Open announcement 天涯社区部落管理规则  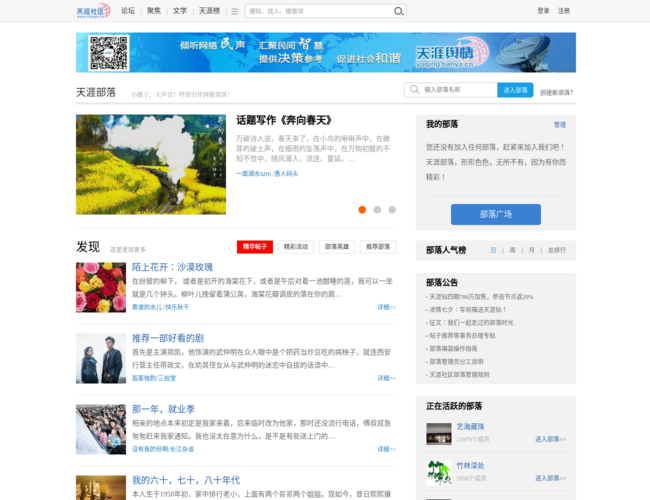pos(459,375)
